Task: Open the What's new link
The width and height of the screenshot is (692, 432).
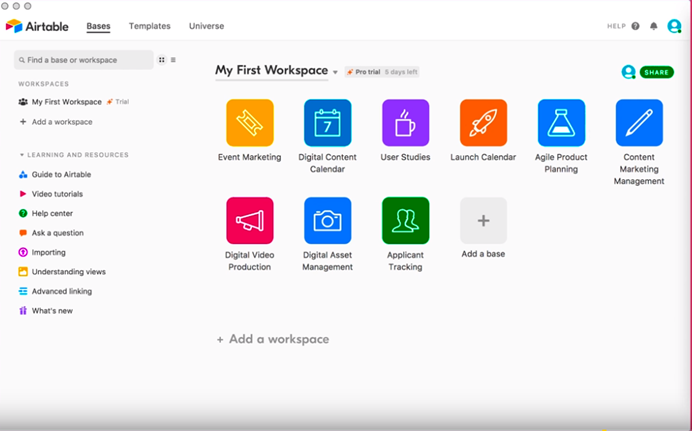Action: (x=52, y=311)
